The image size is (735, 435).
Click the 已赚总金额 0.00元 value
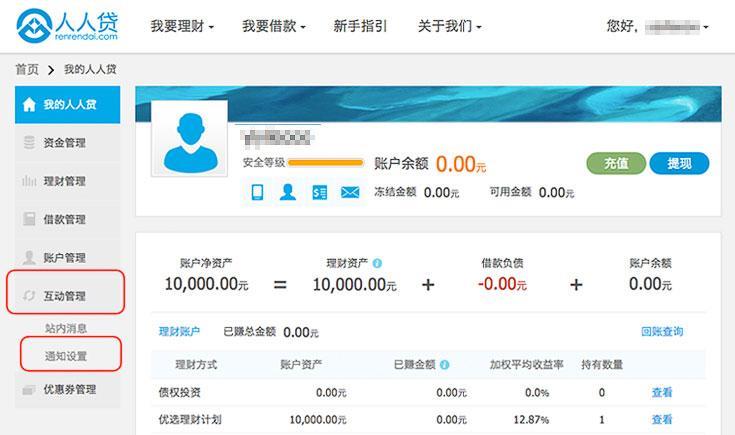click(301, 332)
